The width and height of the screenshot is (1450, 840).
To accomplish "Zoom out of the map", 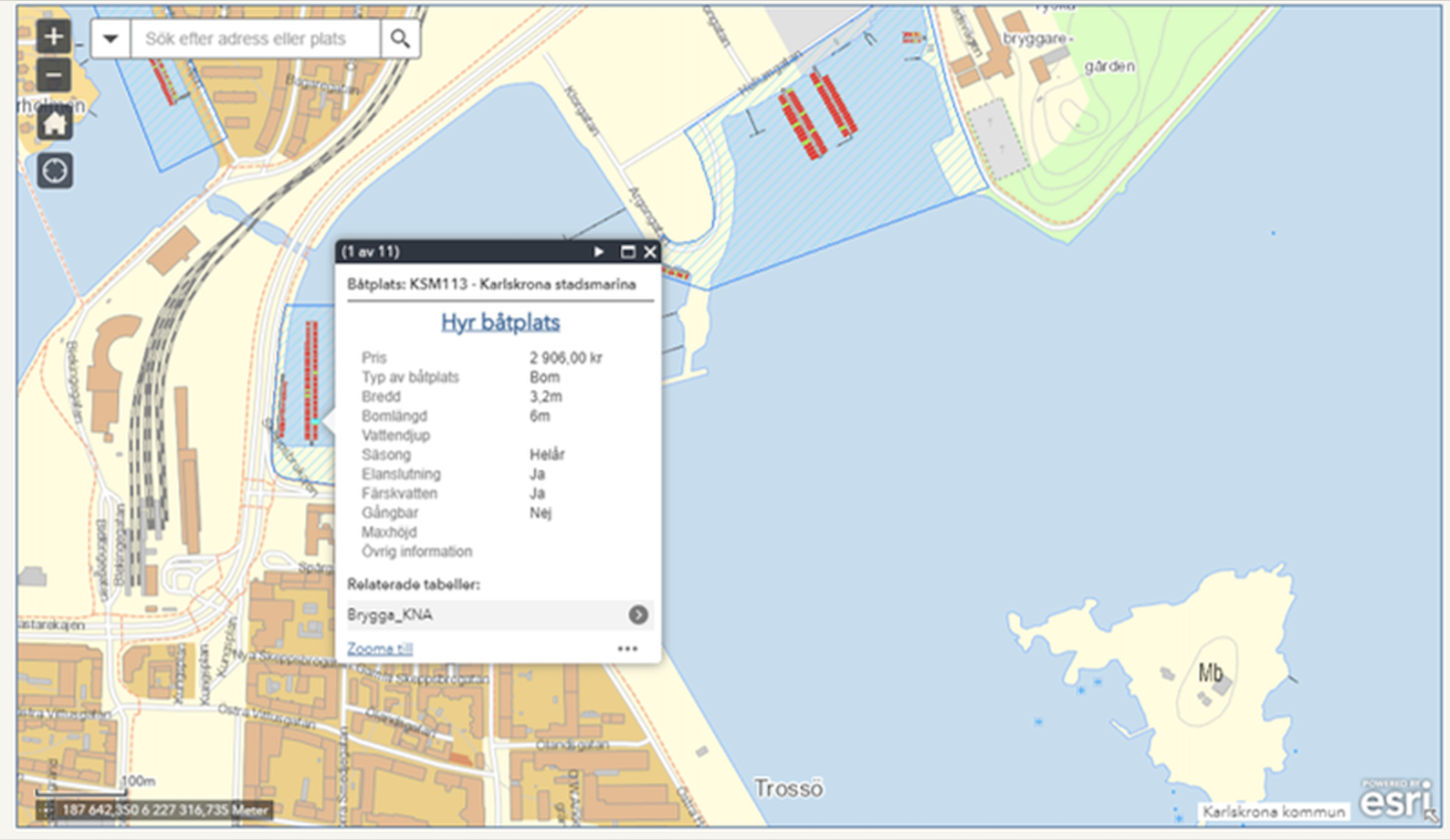I will pos(54,76).
